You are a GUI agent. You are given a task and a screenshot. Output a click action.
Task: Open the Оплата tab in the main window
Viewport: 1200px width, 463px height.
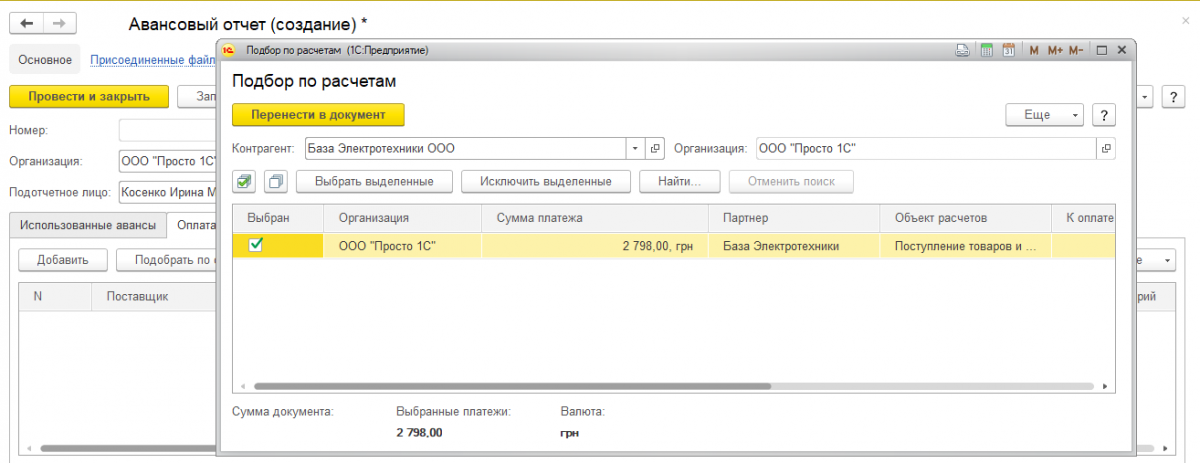(x=192, y=225)
